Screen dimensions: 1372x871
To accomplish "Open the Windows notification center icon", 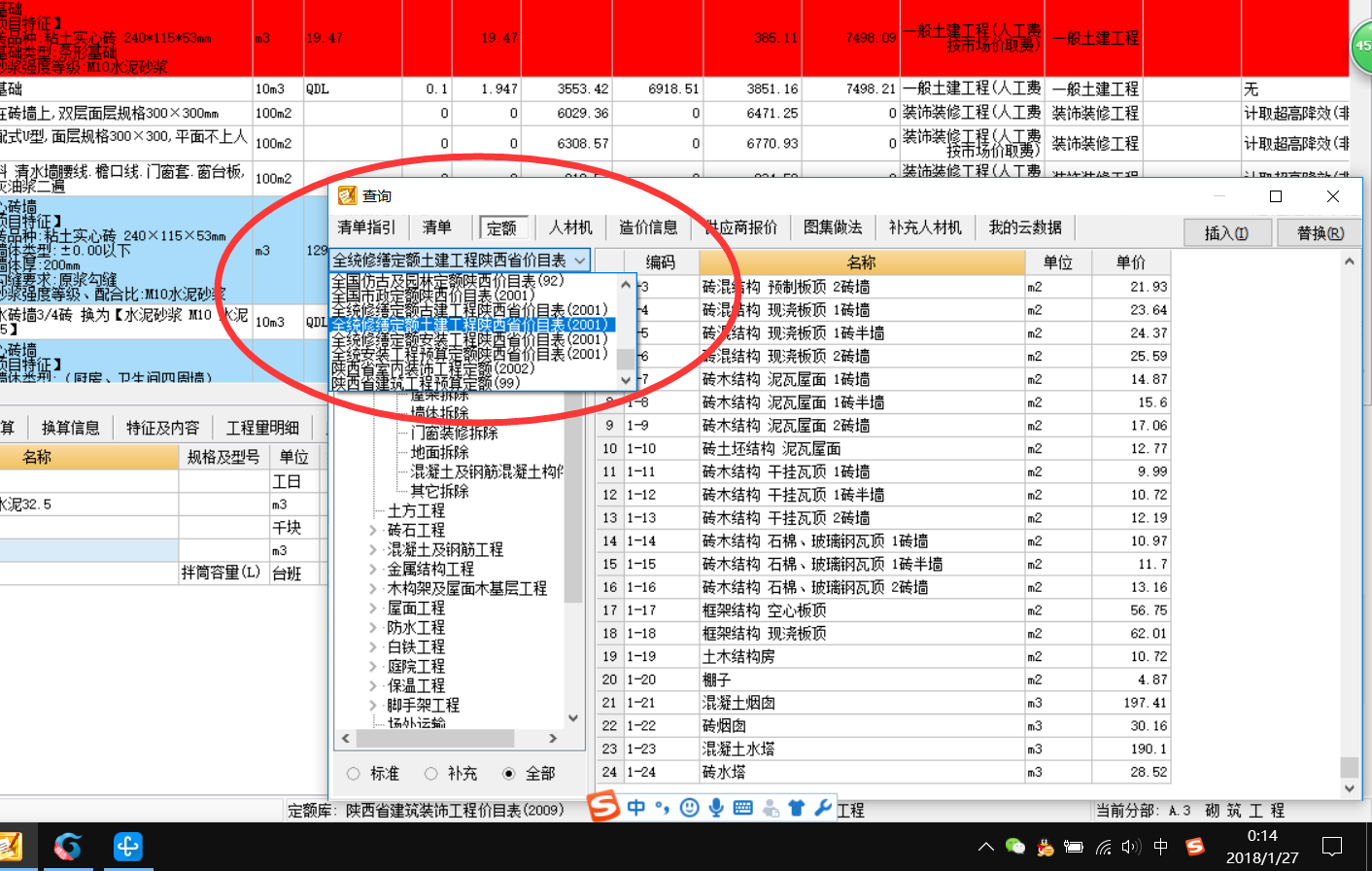I will click(1333, 847).
